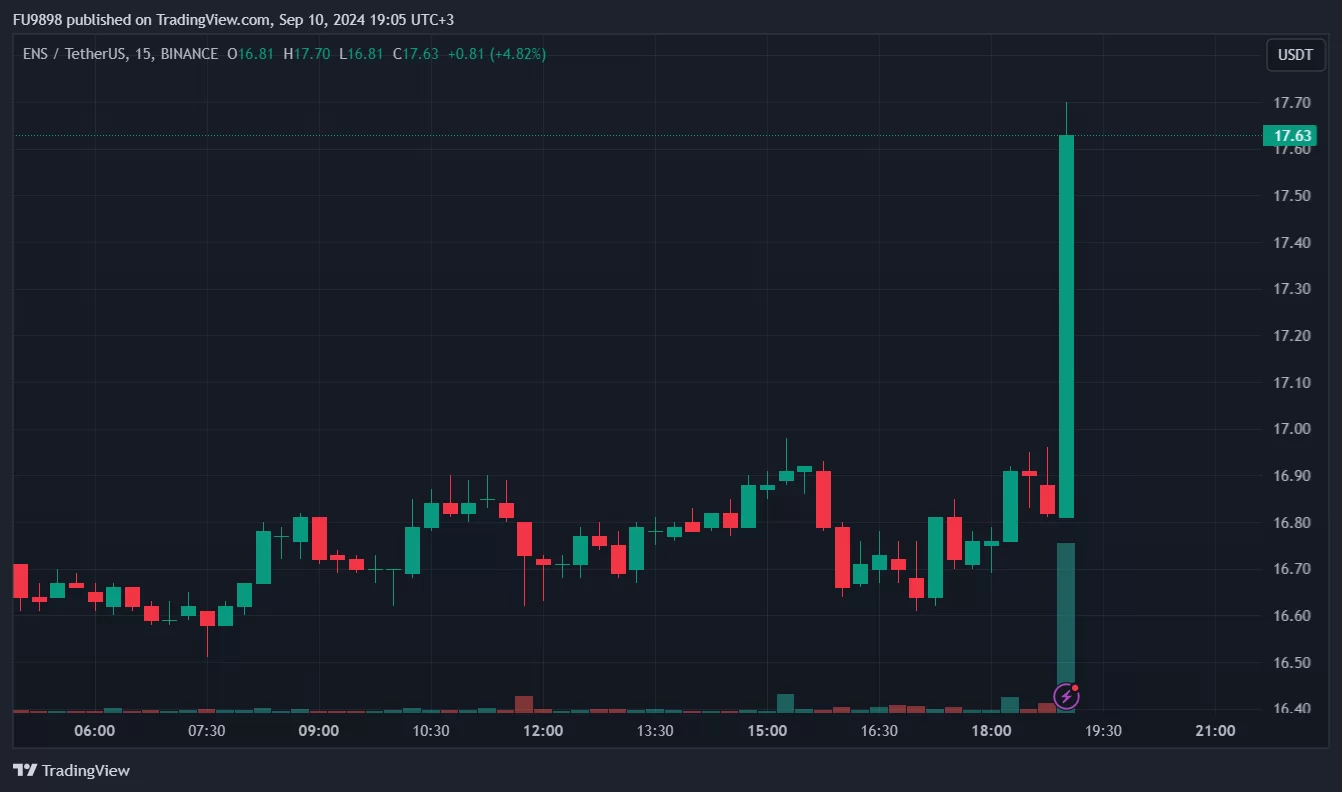Click the high value H17.70 in legend
The width and height of the screenshot is (1342, 792).
pos(307,54)
